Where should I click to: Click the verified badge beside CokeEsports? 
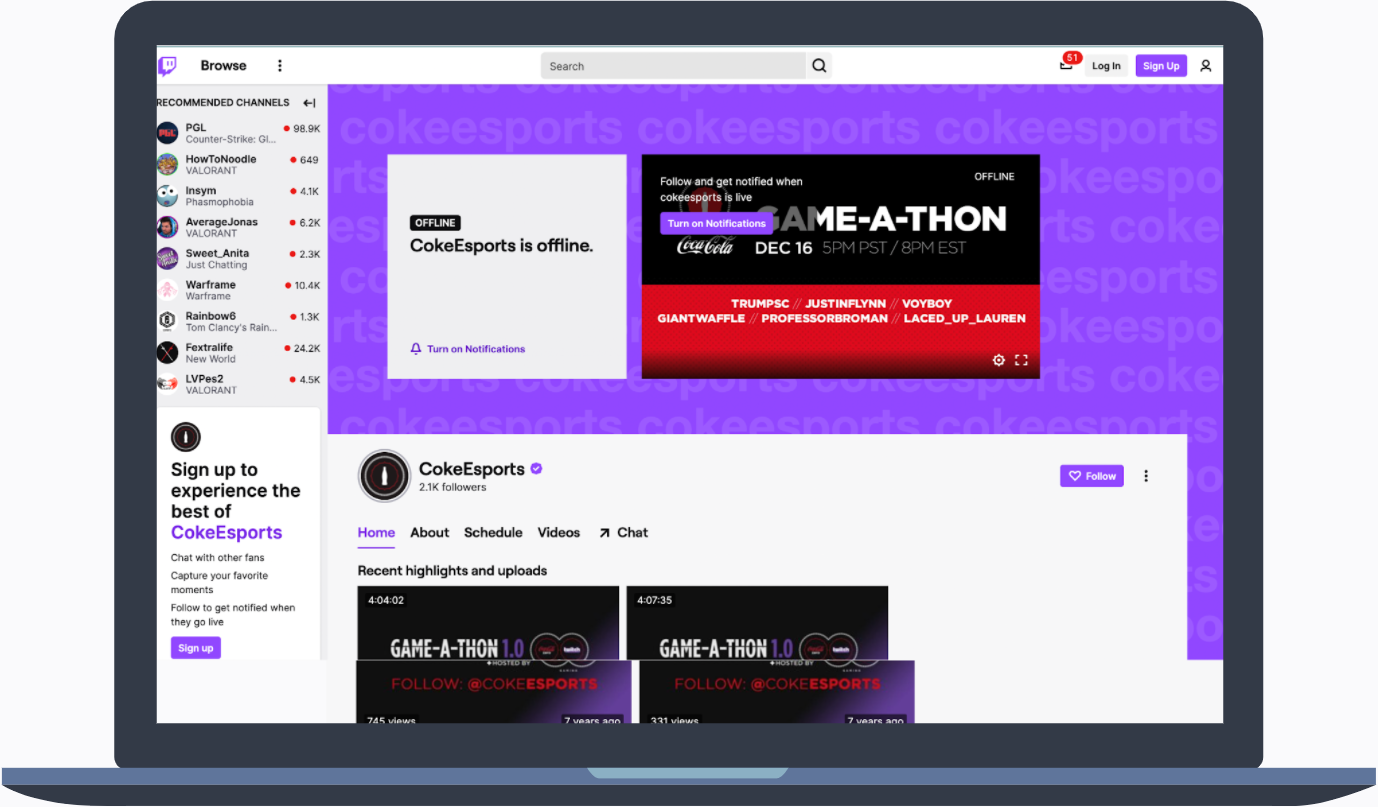536,468
